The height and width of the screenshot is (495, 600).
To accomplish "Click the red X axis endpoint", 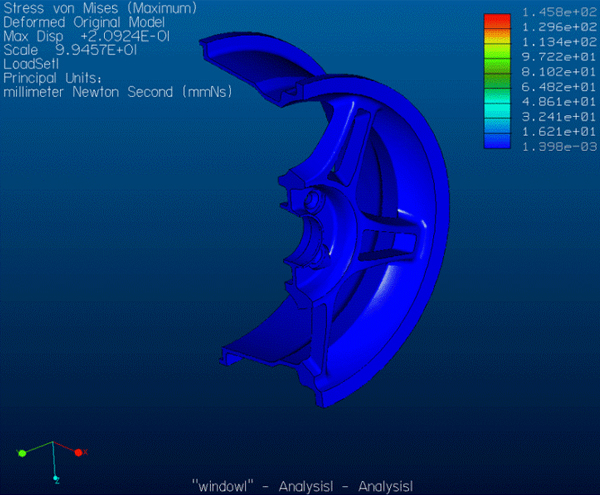I will pos(78,452).
